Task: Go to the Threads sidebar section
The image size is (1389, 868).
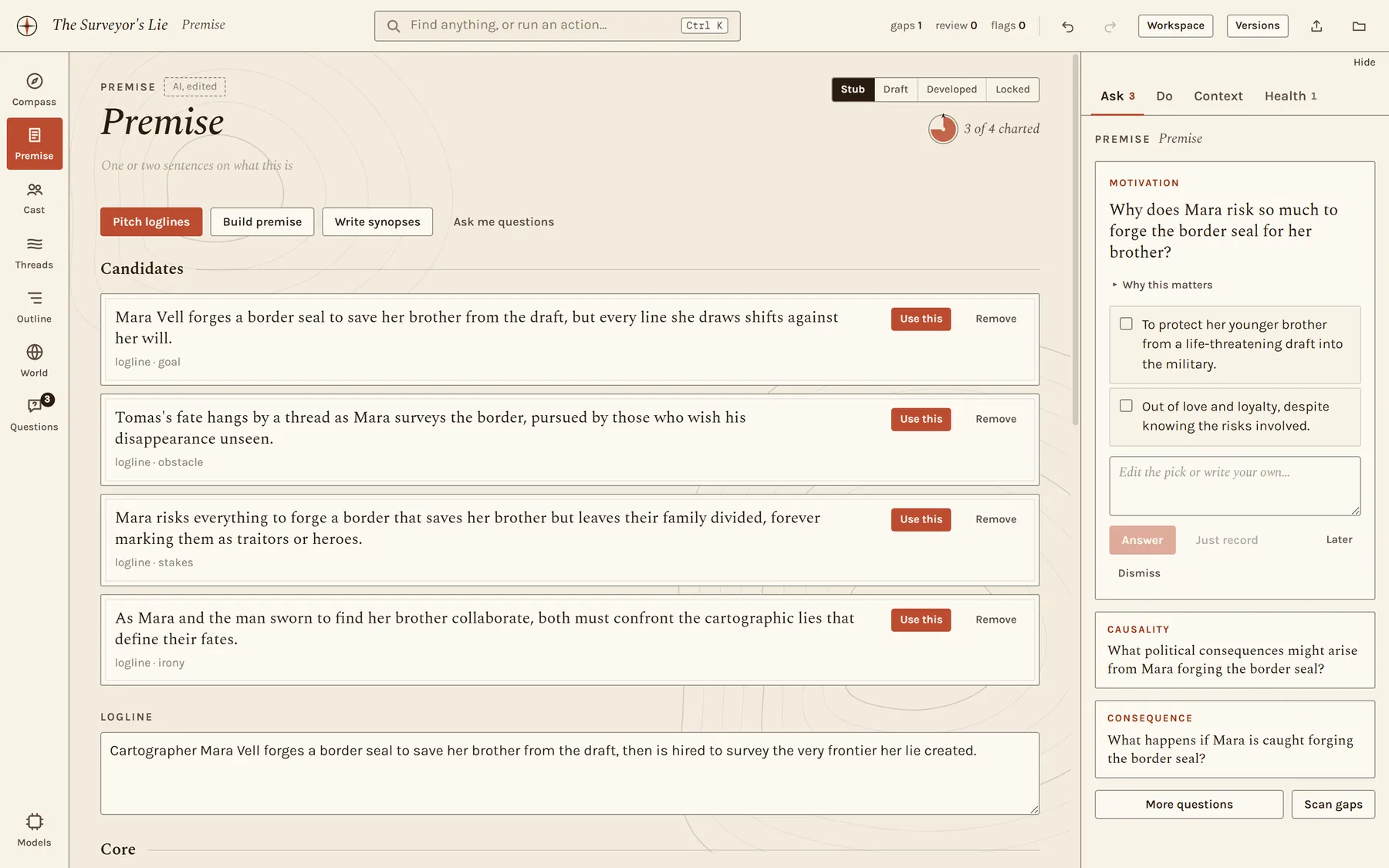Action: 34,253
